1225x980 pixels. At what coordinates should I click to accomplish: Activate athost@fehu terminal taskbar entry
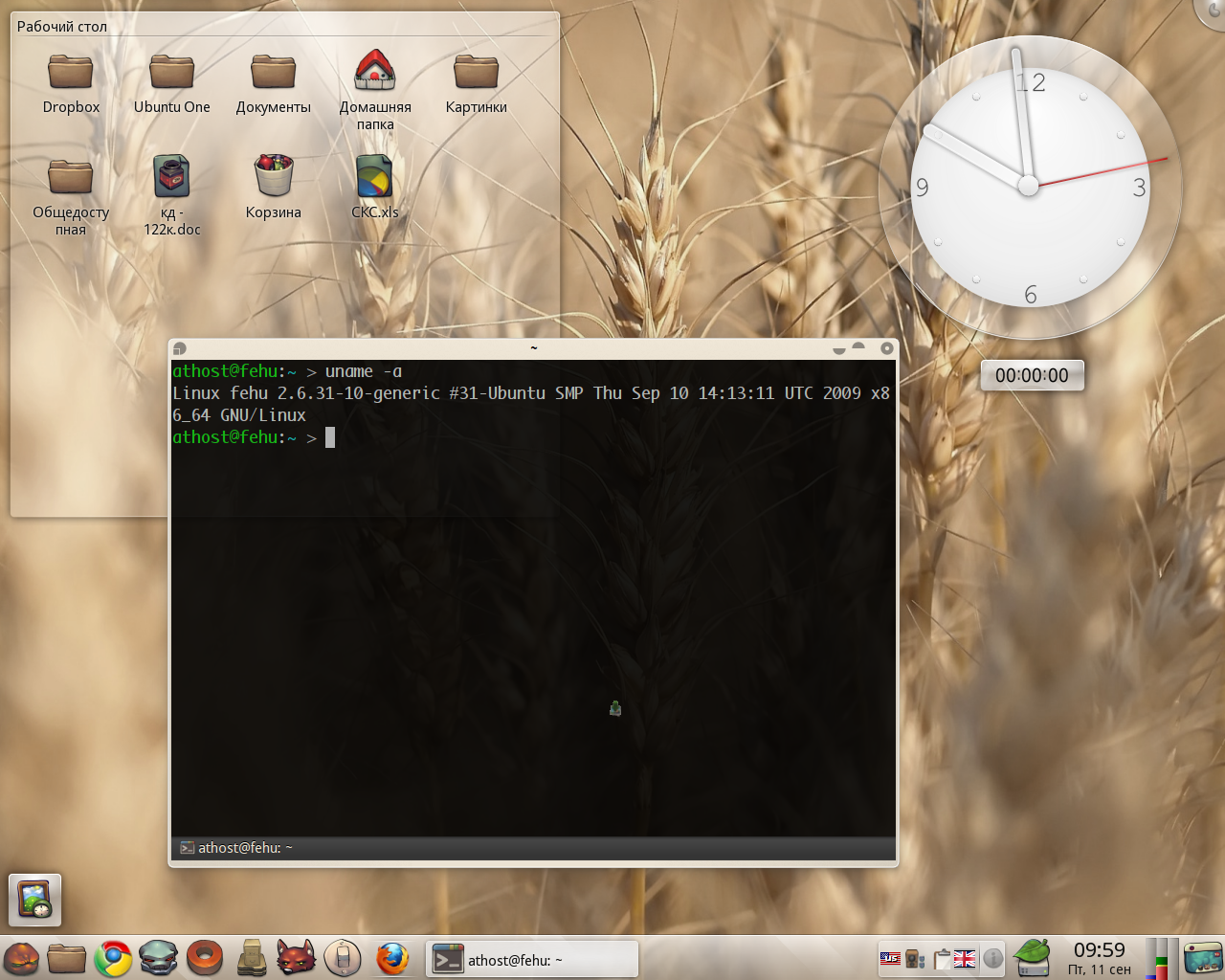[532, 959]
